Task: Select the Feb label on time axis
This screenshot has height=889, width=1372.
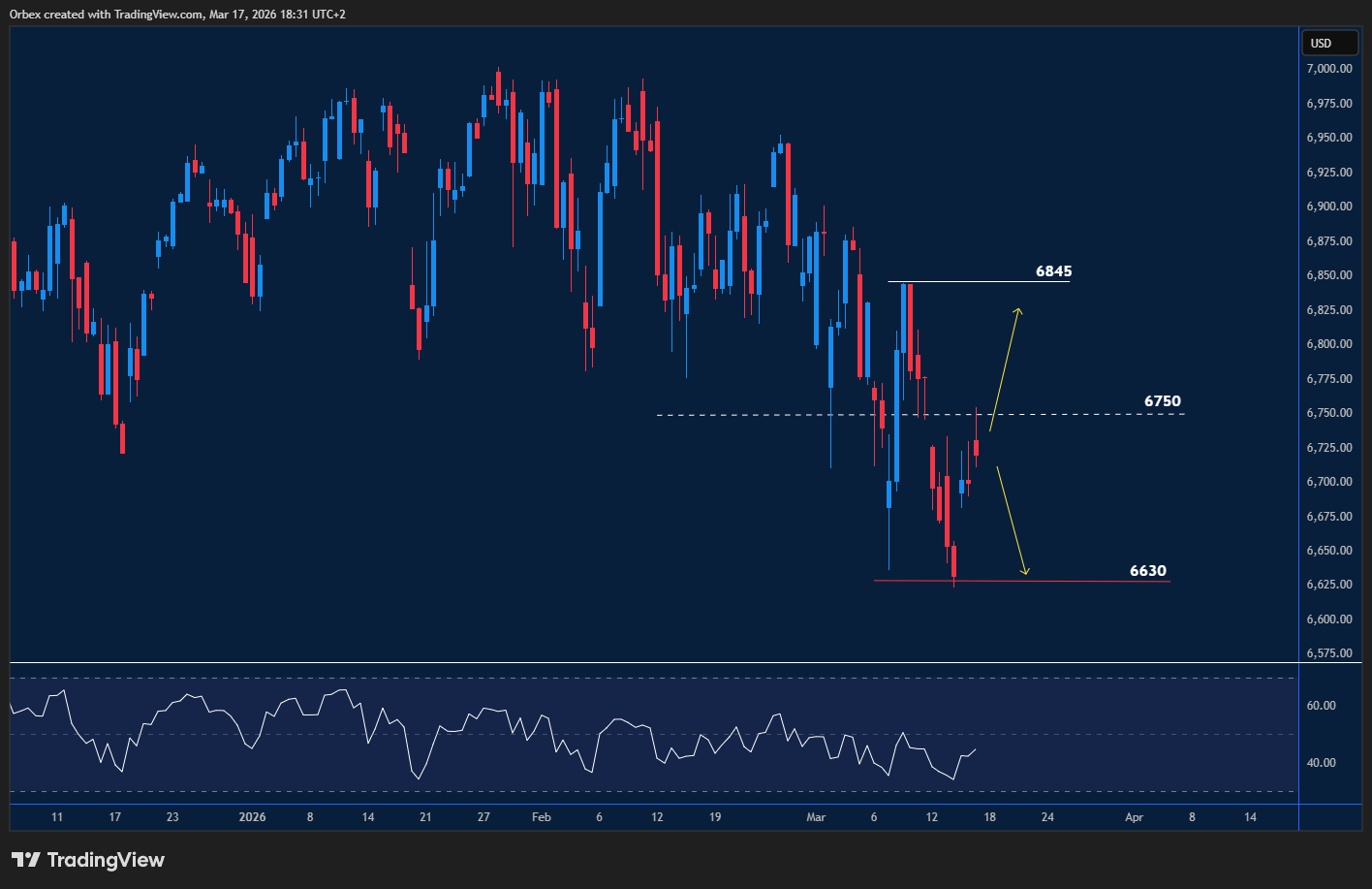Action: tap(541, 817)
